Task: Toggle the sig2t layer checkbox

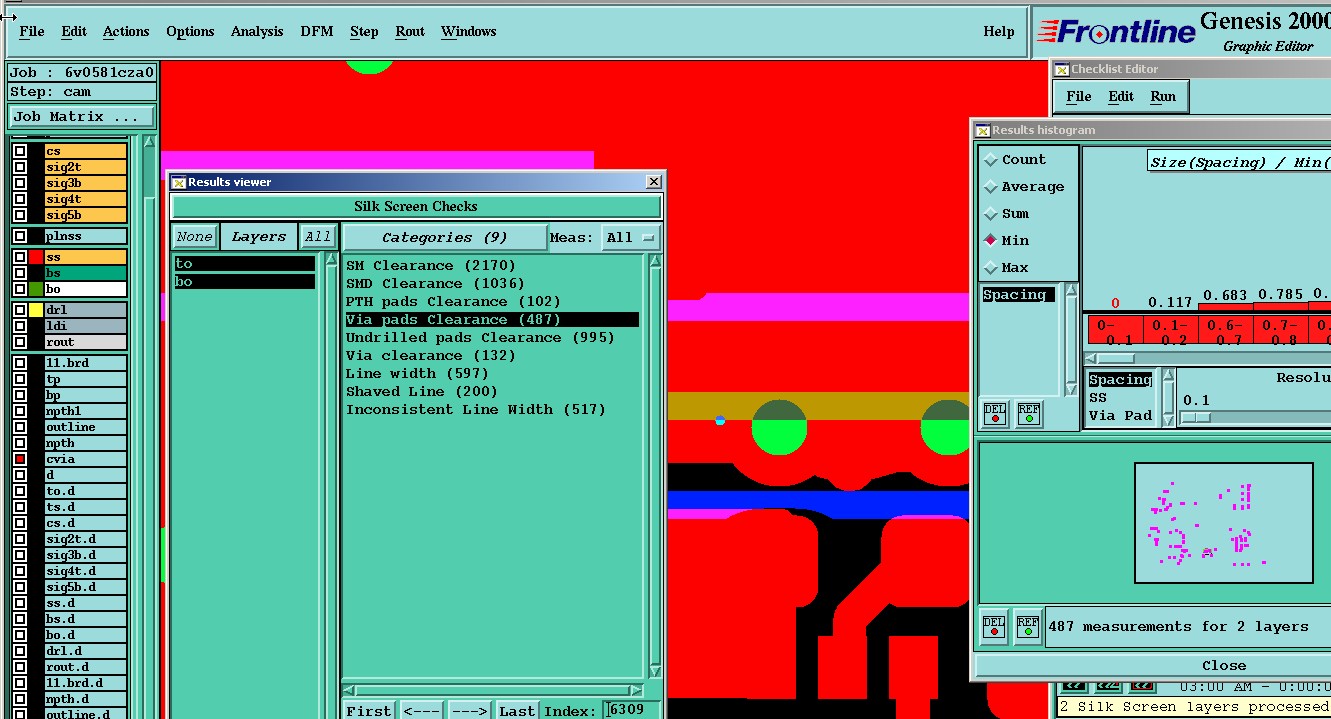Action: click(x=20, y=167)
